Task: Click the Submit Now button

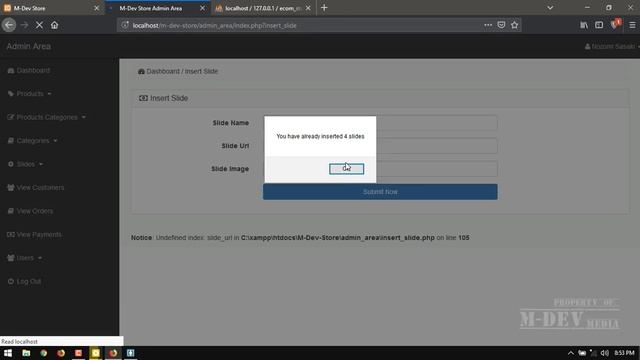Action: tap(380, 192)
